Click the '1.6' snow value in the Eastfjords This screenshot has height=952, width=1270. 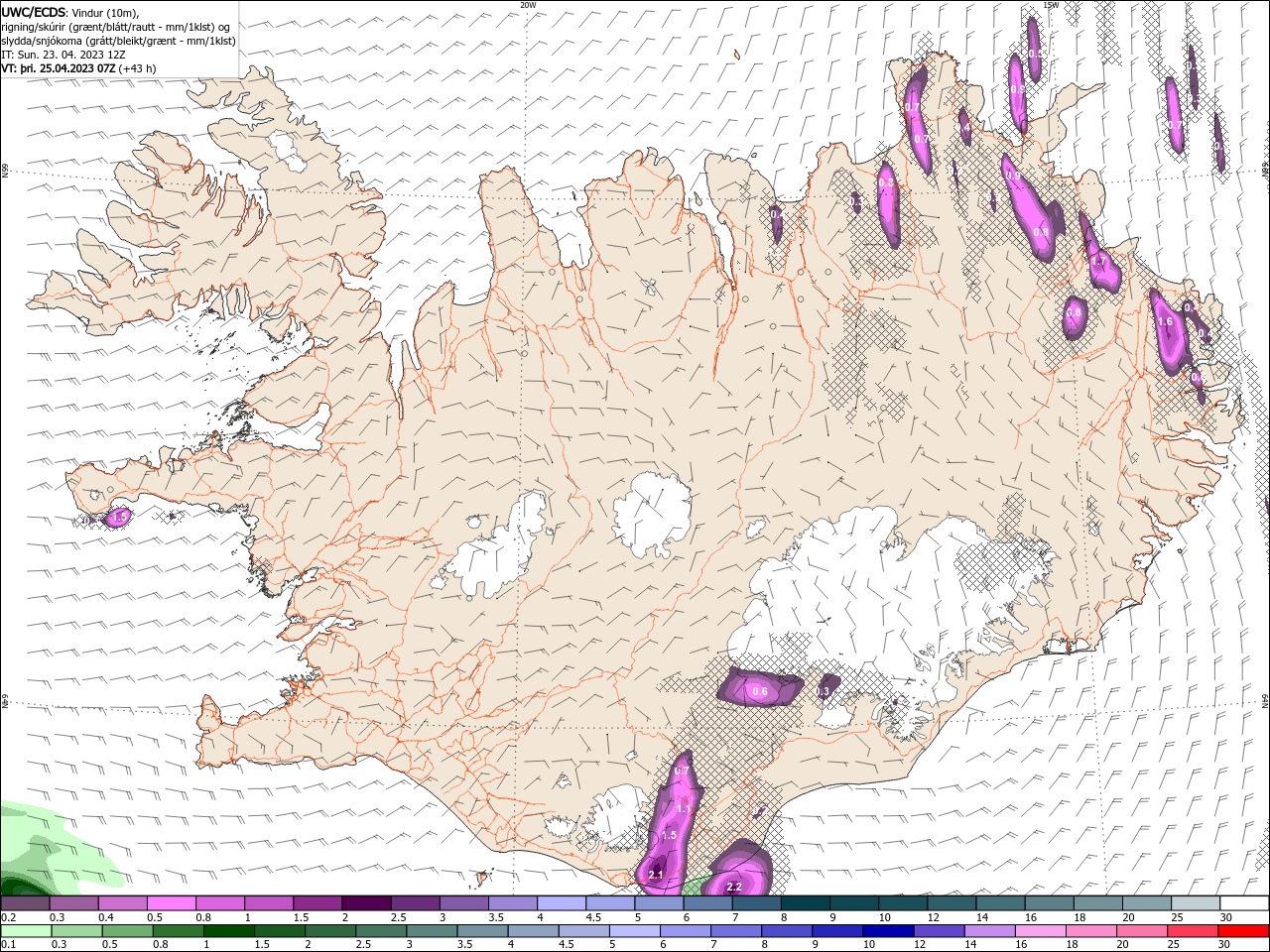pyautogui.click(x=1166, y=321)
